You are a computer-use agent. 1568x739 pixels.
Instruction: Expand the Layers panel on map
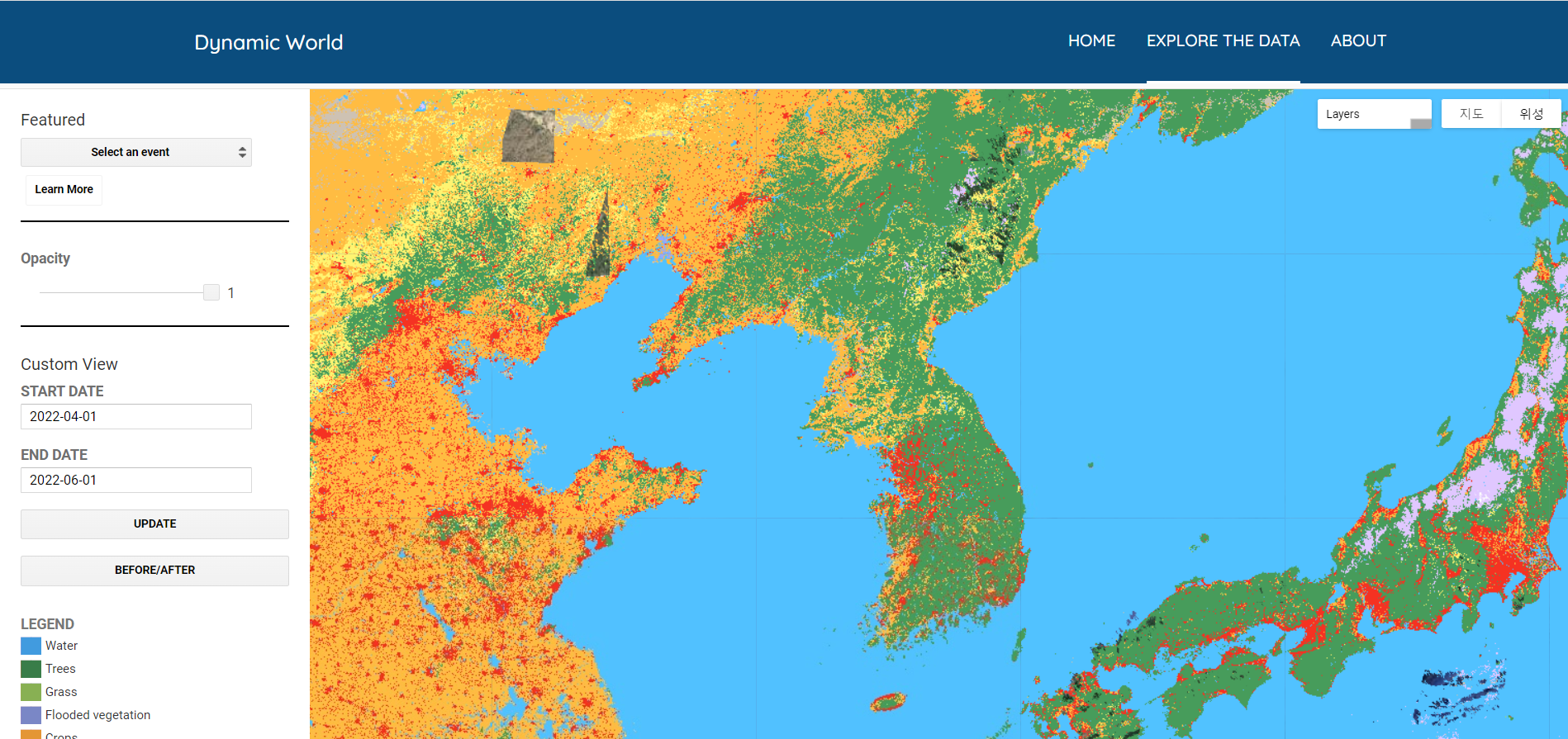[1374, 114]
